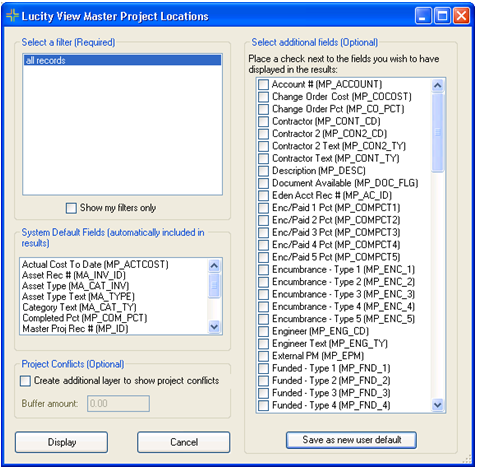This screenshot has width=479, height=469.
Task: Tick the External PM (MP_EPM) checkbox
Action: pyautogui.click(x=263, y=356)
